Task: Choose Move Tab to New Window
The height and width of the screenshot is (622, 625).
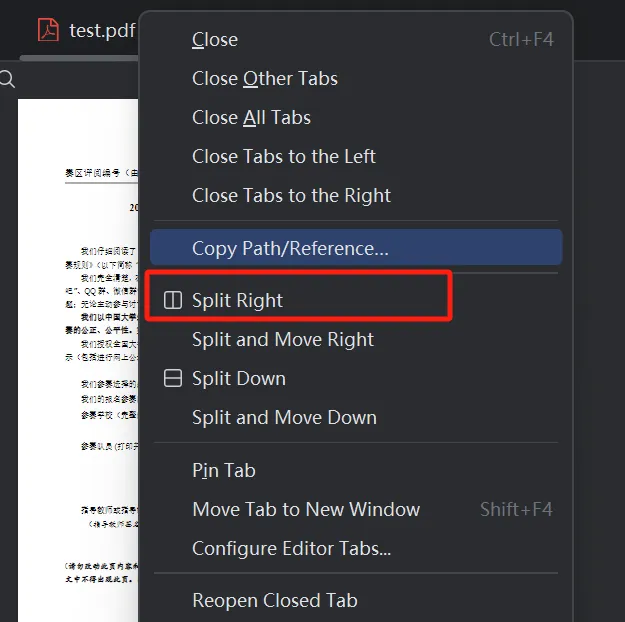Action: pos(306,509)
